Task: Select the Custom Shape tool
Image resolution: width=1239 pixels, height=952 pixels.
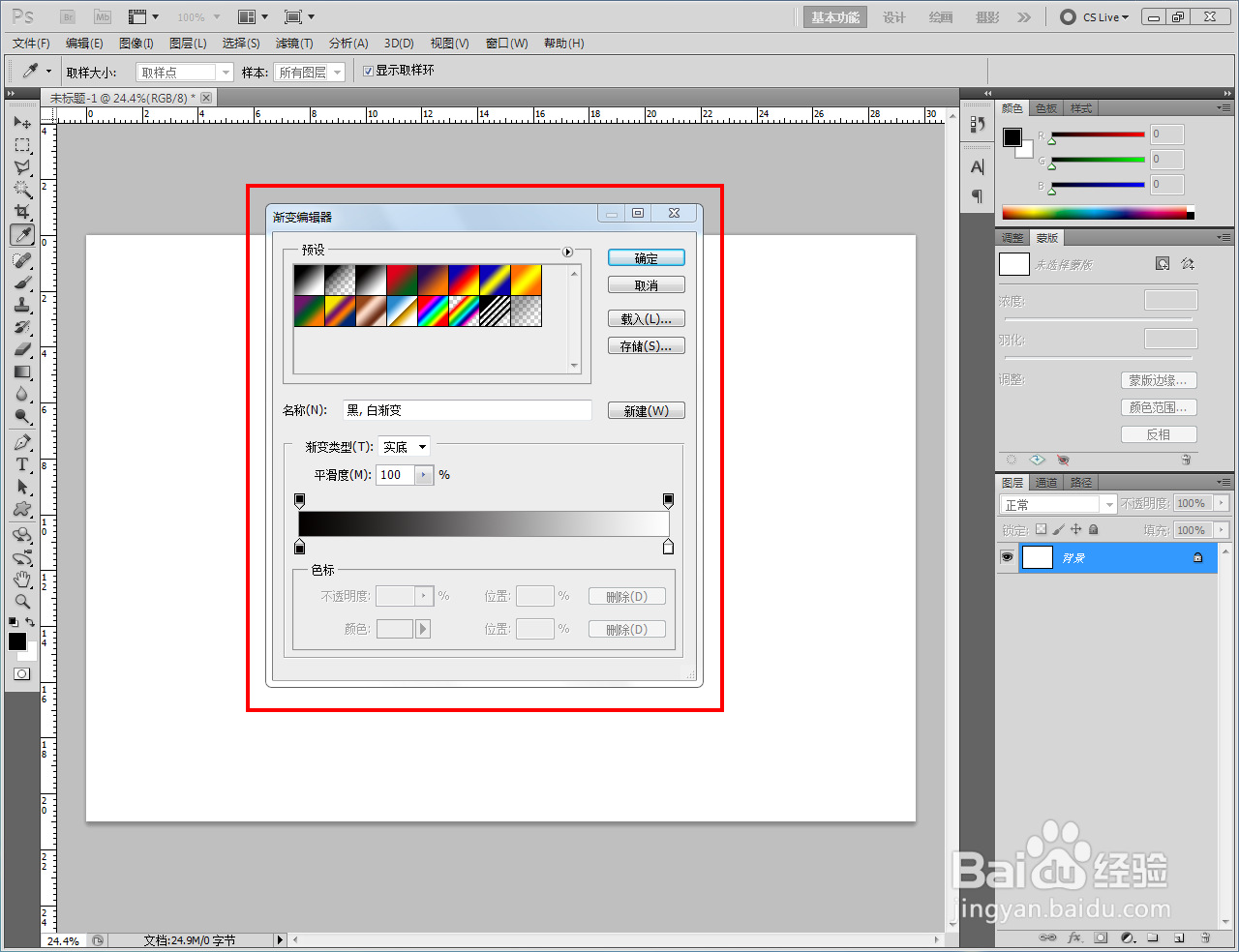Action: pos(22,510)
